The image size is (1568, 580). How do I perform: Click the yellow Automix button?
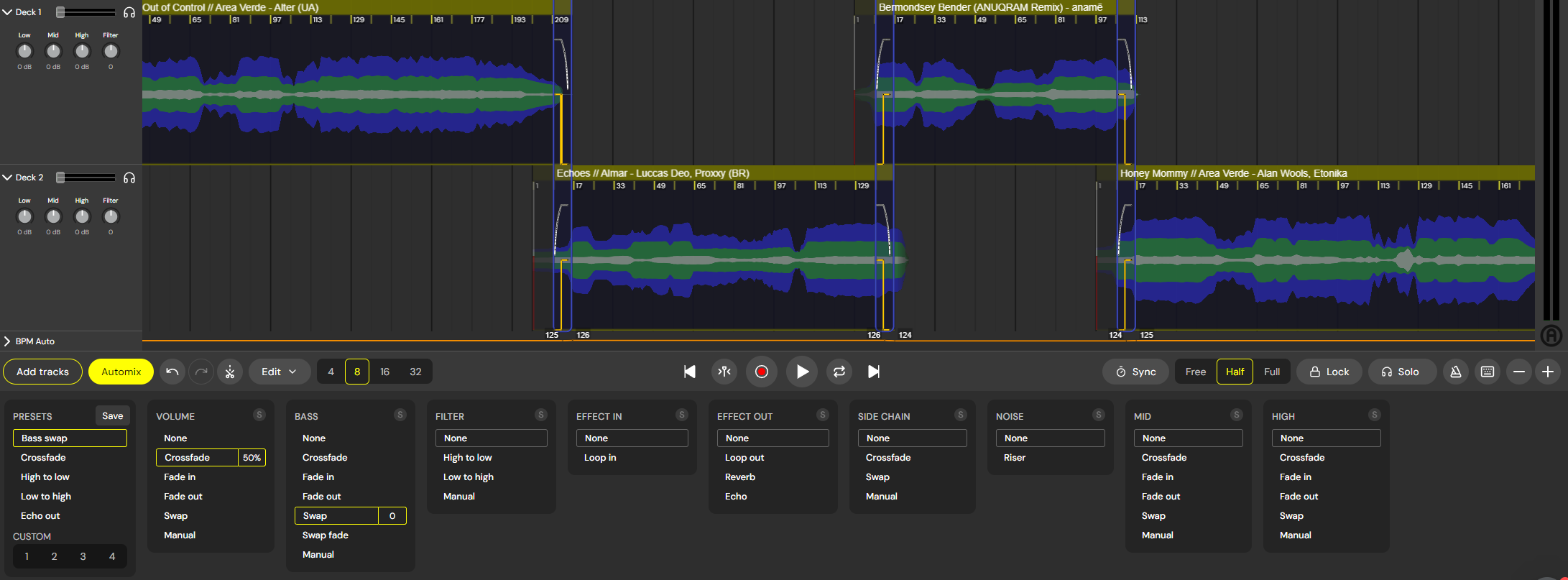pyautogui.click(x=121, y=372)
